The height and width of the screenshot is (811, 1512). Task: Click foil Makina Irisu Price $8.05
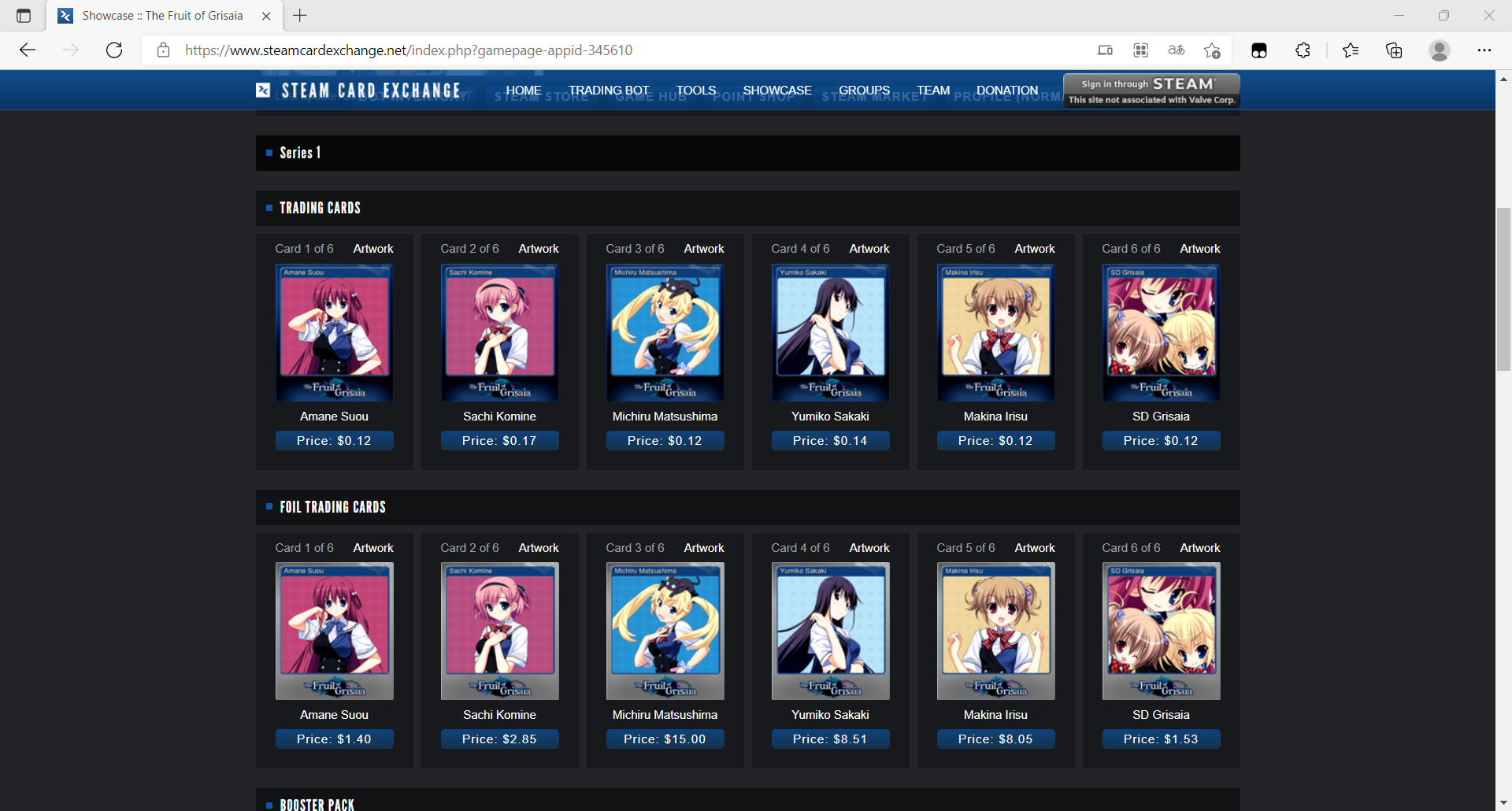tap(995, 739)
